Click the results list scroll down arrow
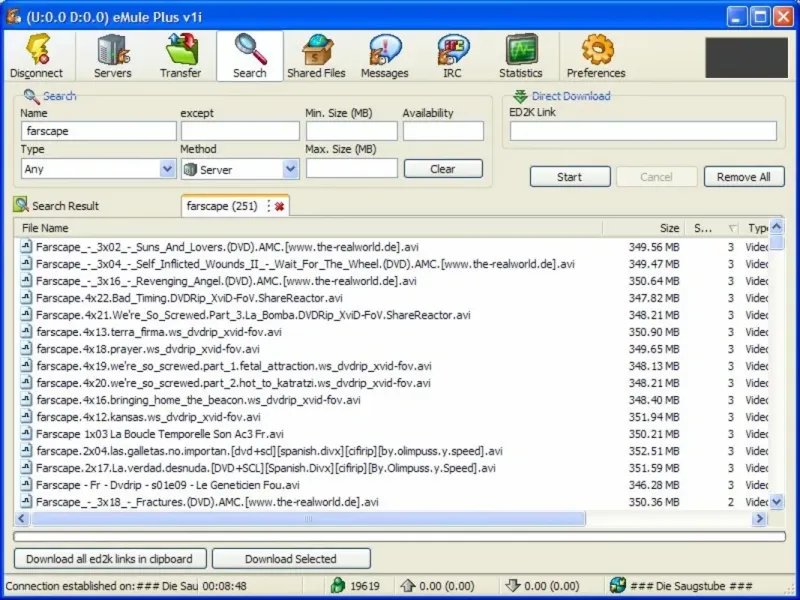The height and width of the screenshot is (600, 800). tap(777, 502)
